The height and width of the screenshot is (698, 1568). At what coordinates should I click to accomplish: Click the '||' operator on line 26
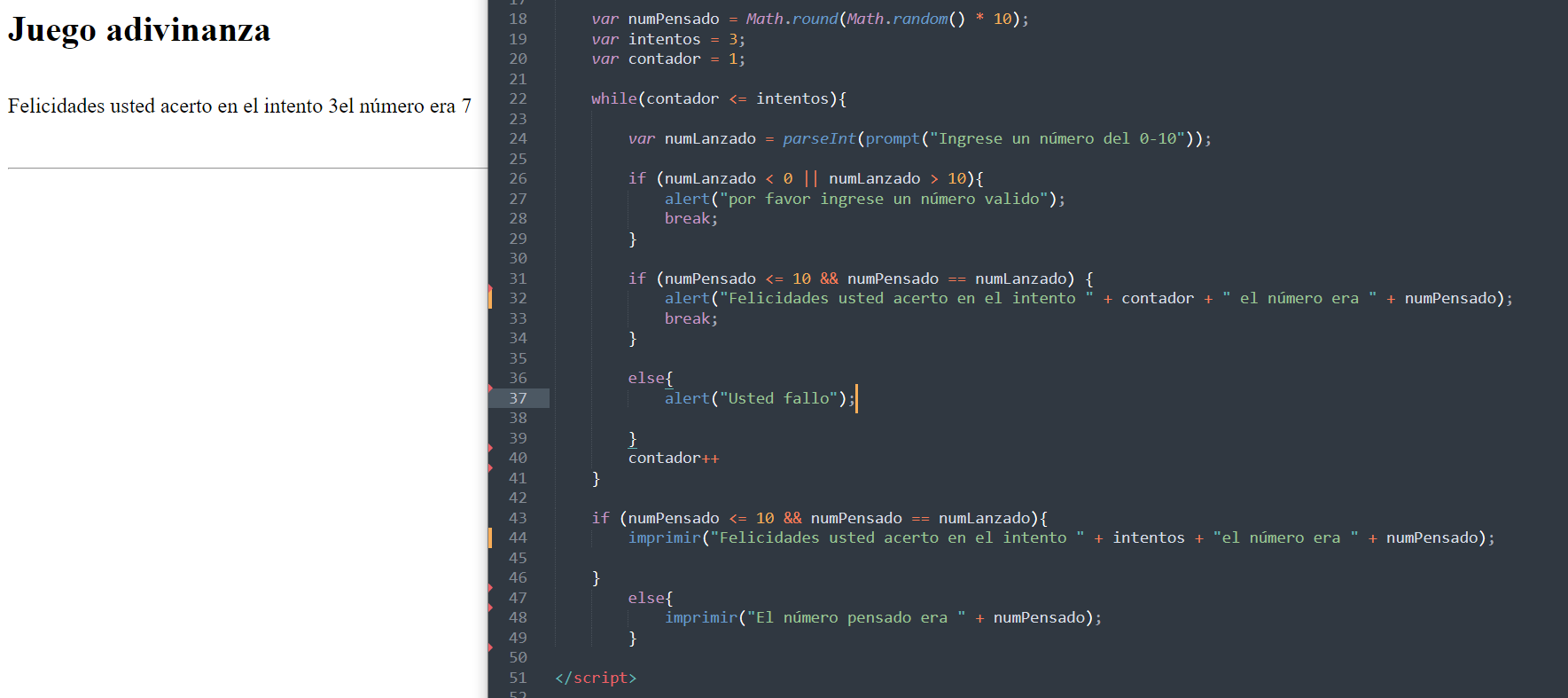pyautogui.click(x=810, y=178)
